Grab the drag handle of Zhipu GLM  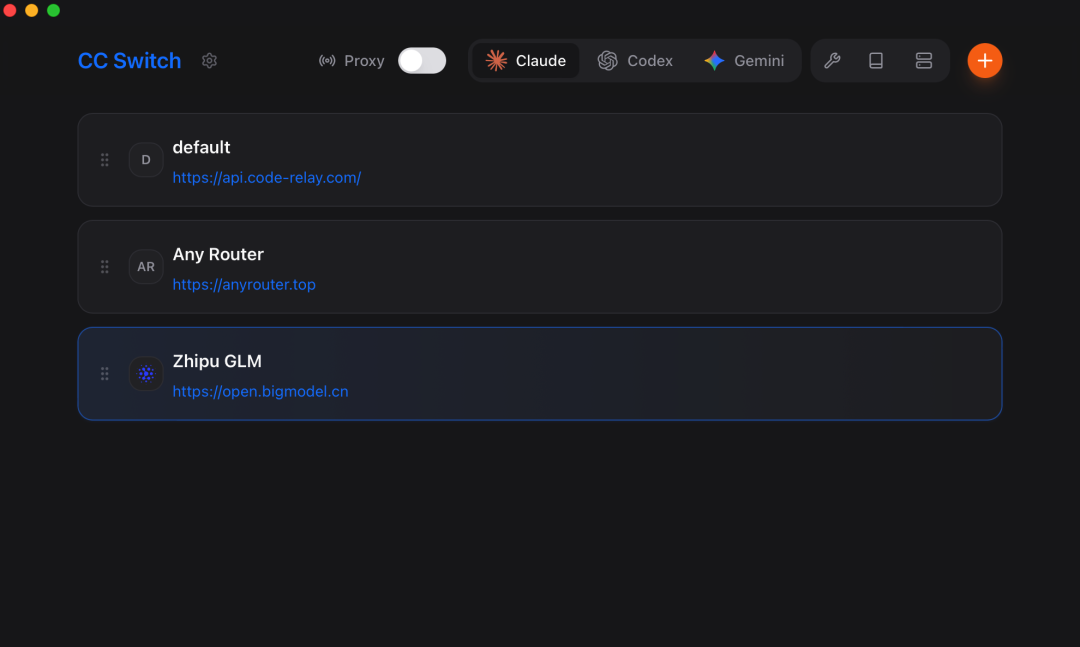tap(105, 373)
